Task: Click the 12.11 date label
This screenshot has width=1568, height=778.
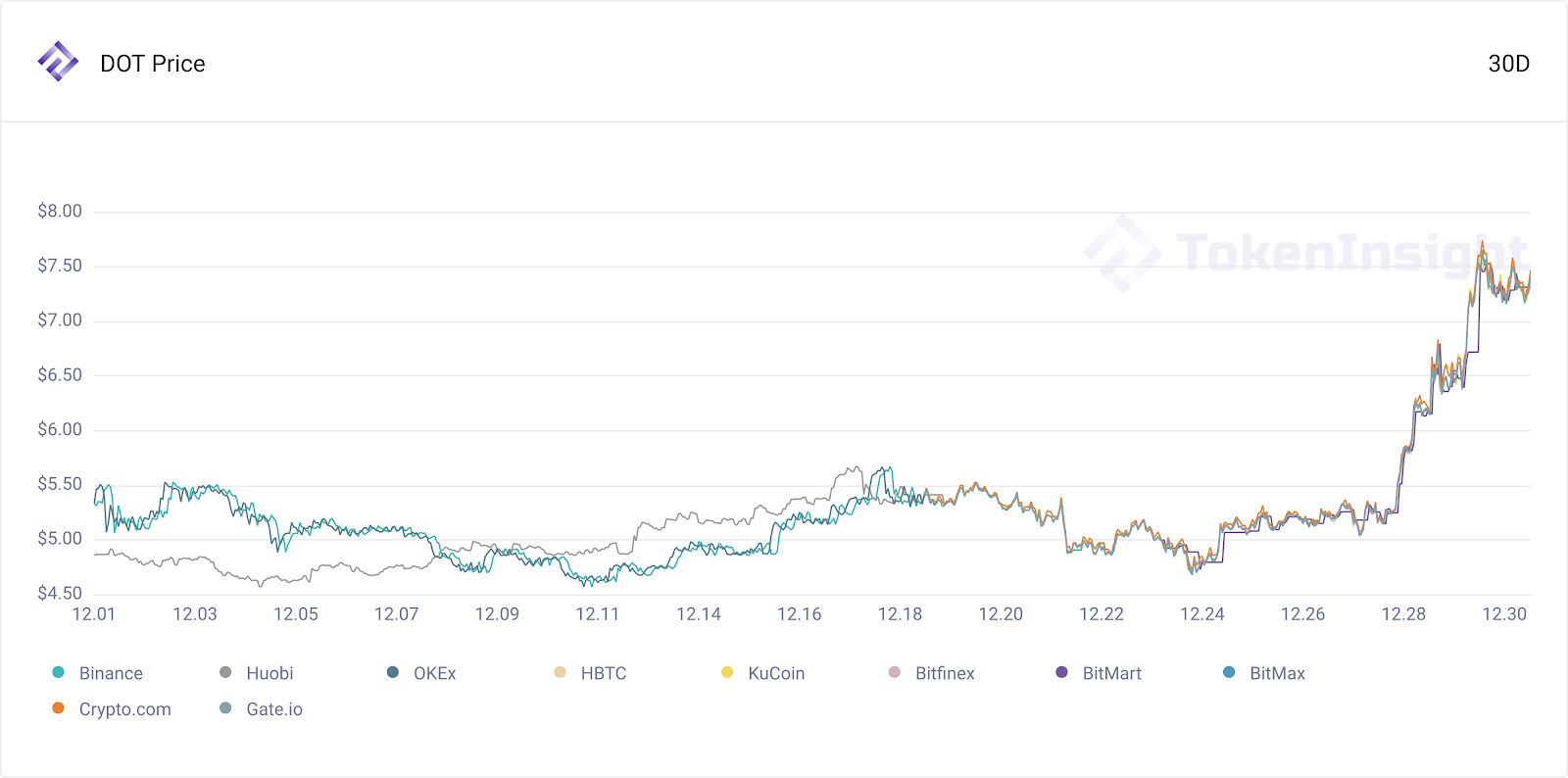Action: pos(598,614)
